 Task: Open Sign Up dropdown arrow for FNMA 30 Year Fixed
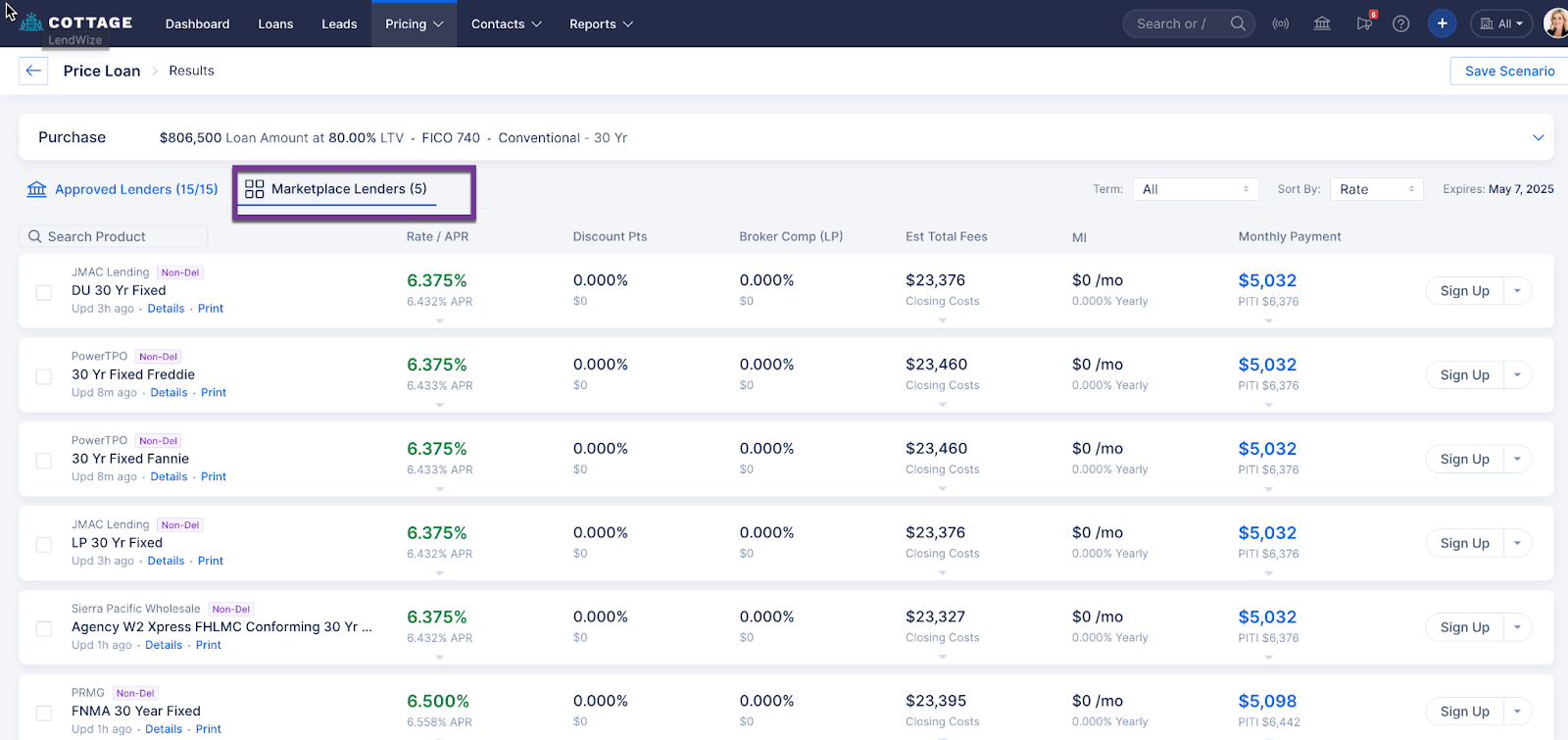coord(1517,713)
